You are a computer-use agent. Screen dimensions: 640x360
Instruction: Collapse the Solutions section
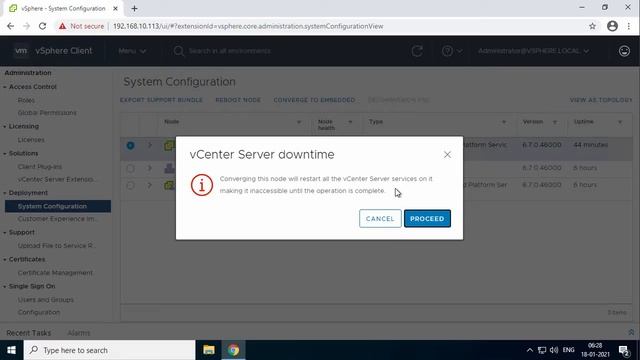point(5,153)
